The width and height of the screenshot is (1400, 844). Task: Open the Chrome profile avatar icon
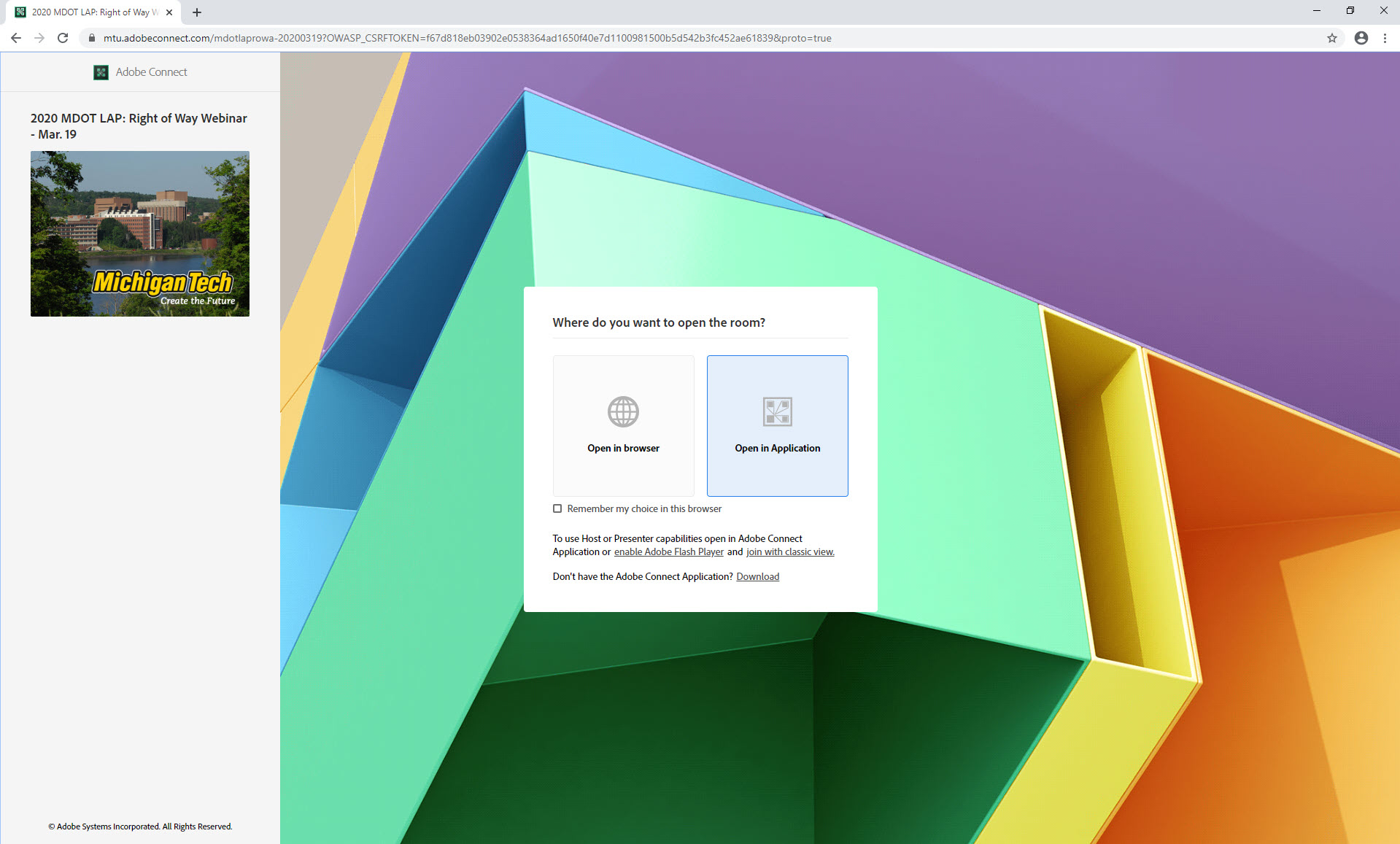coord(1361,38)
